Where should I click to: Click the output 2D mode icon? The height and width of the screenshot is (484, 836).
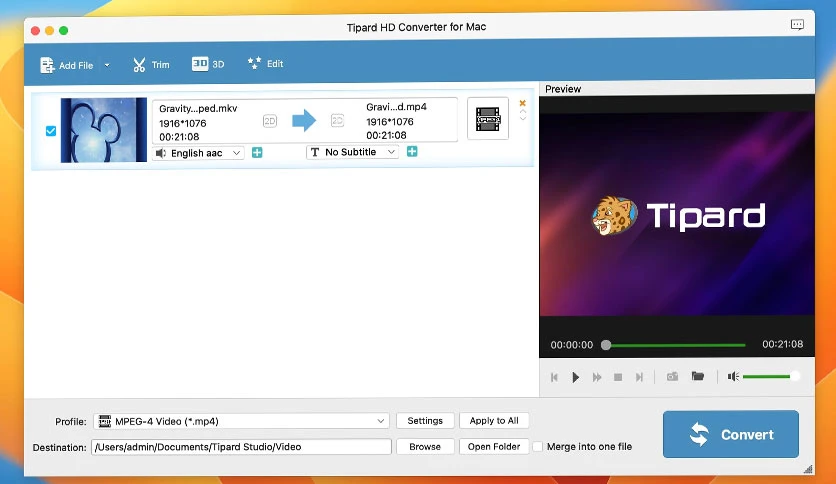(x=337, y=120)
